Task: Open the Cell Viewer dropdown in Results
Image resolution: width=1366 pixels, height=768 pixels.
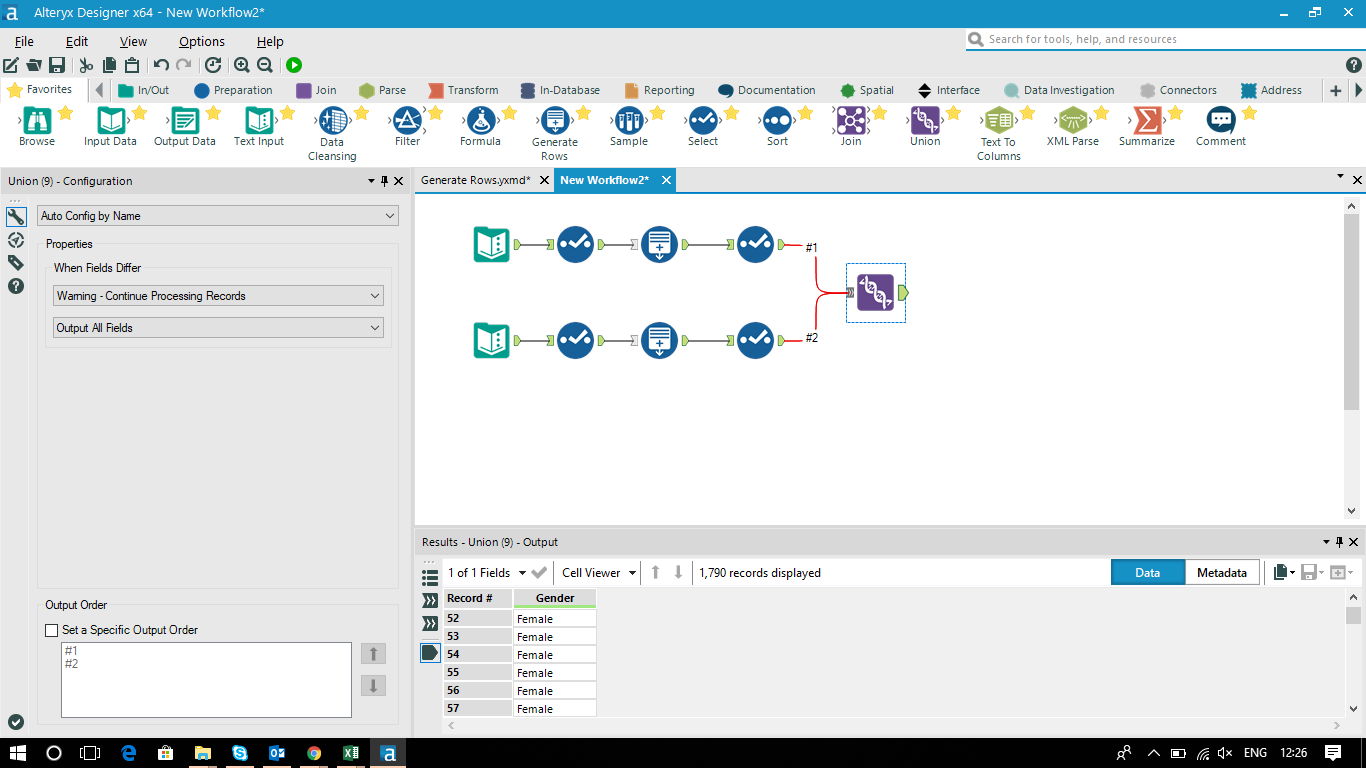Action: coord(597,572)
